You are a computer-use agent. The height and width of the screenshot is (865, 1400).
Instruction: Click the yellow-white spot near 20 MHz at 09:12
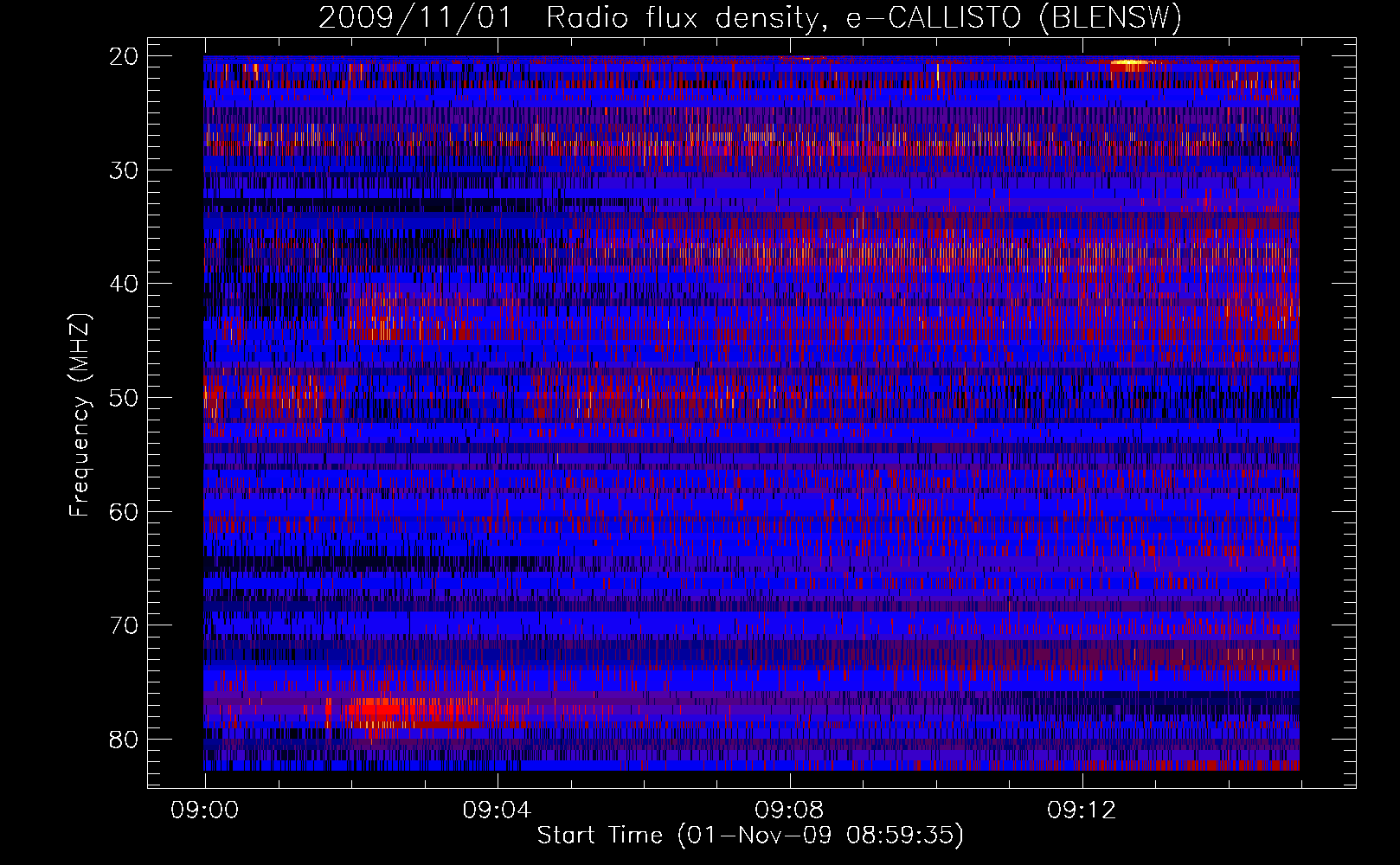click(1130, 63)
